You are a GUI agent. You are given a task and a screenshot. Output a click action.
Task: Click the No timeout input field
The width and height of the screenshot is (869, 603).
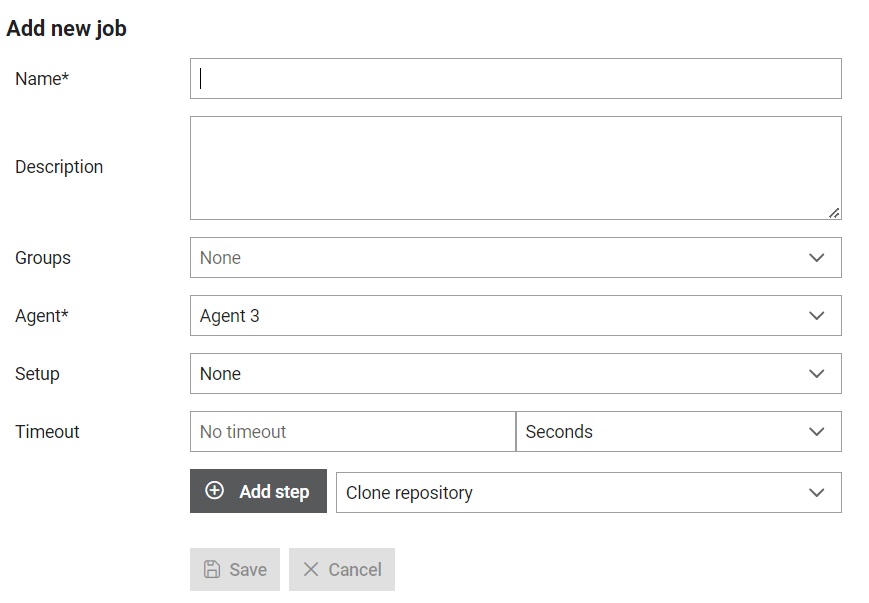point(352,432)
